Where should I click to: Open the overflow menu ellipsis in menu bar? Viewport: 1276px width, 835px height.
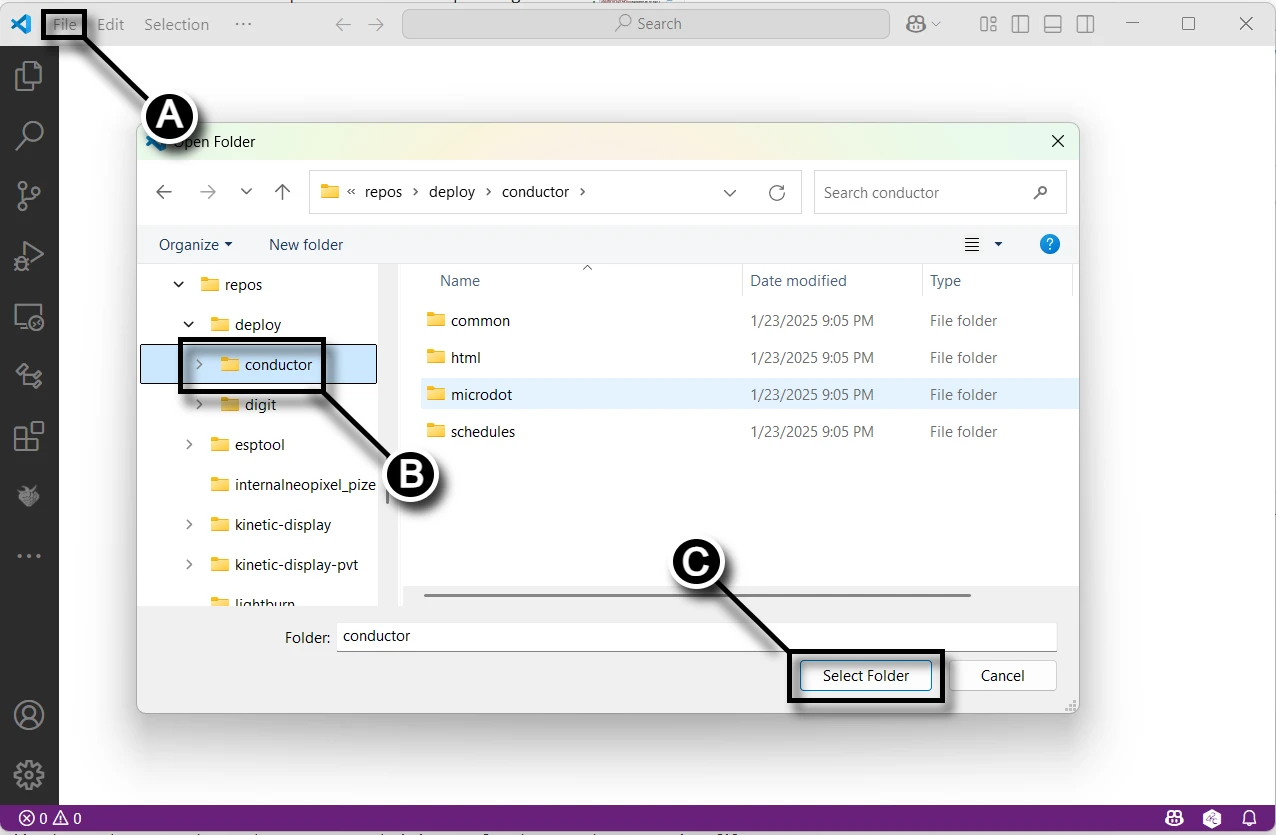[243, 24]
